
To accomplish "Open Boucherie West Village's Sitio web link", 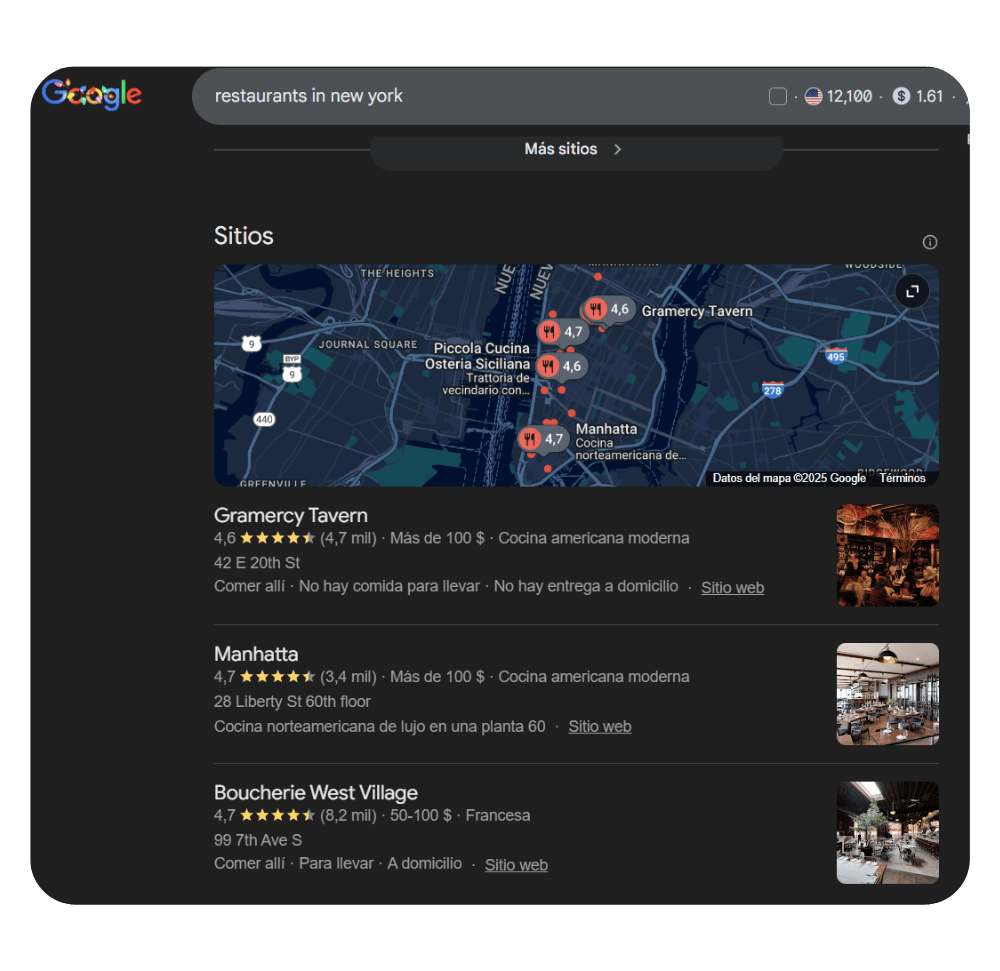I will point(516,865).
